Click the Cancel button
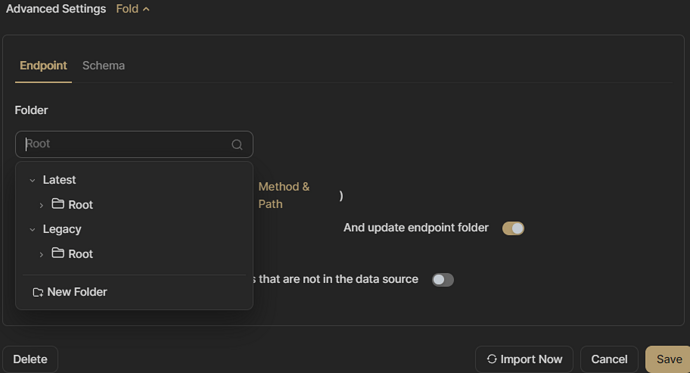This screenshot has height=373, width=690. point(609,359)
